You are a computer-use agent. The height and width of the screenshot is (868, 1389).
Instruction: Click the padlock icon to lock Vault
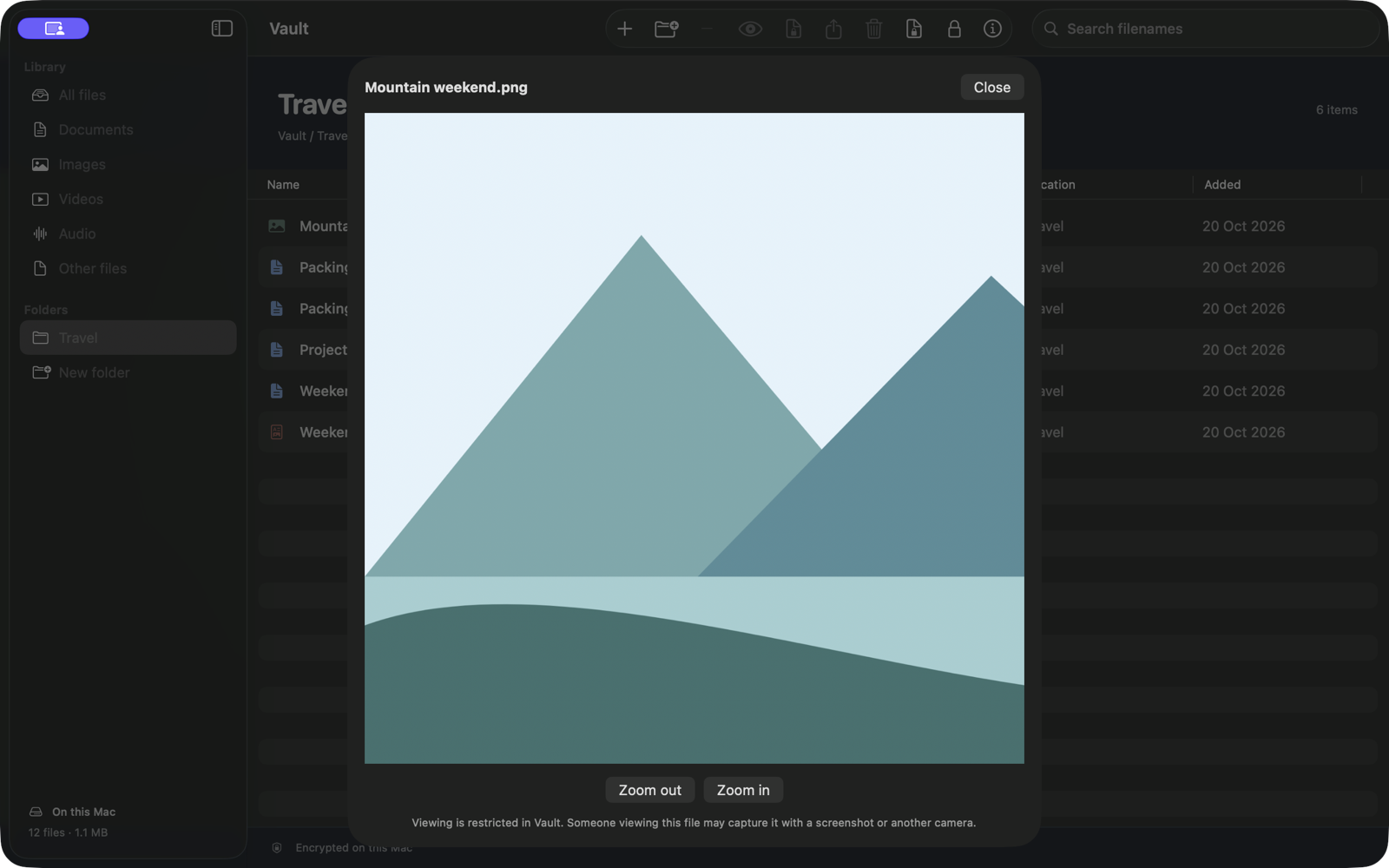coord(954,29)
